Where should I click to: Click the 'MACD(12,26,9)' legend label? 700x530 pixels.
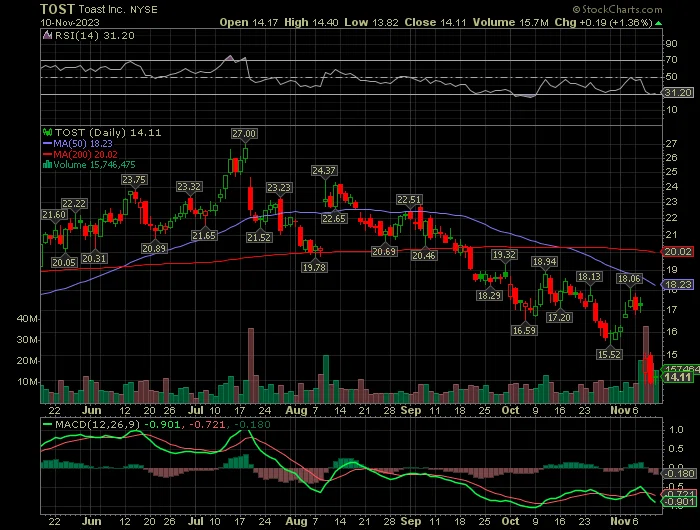tap(97, 424)
